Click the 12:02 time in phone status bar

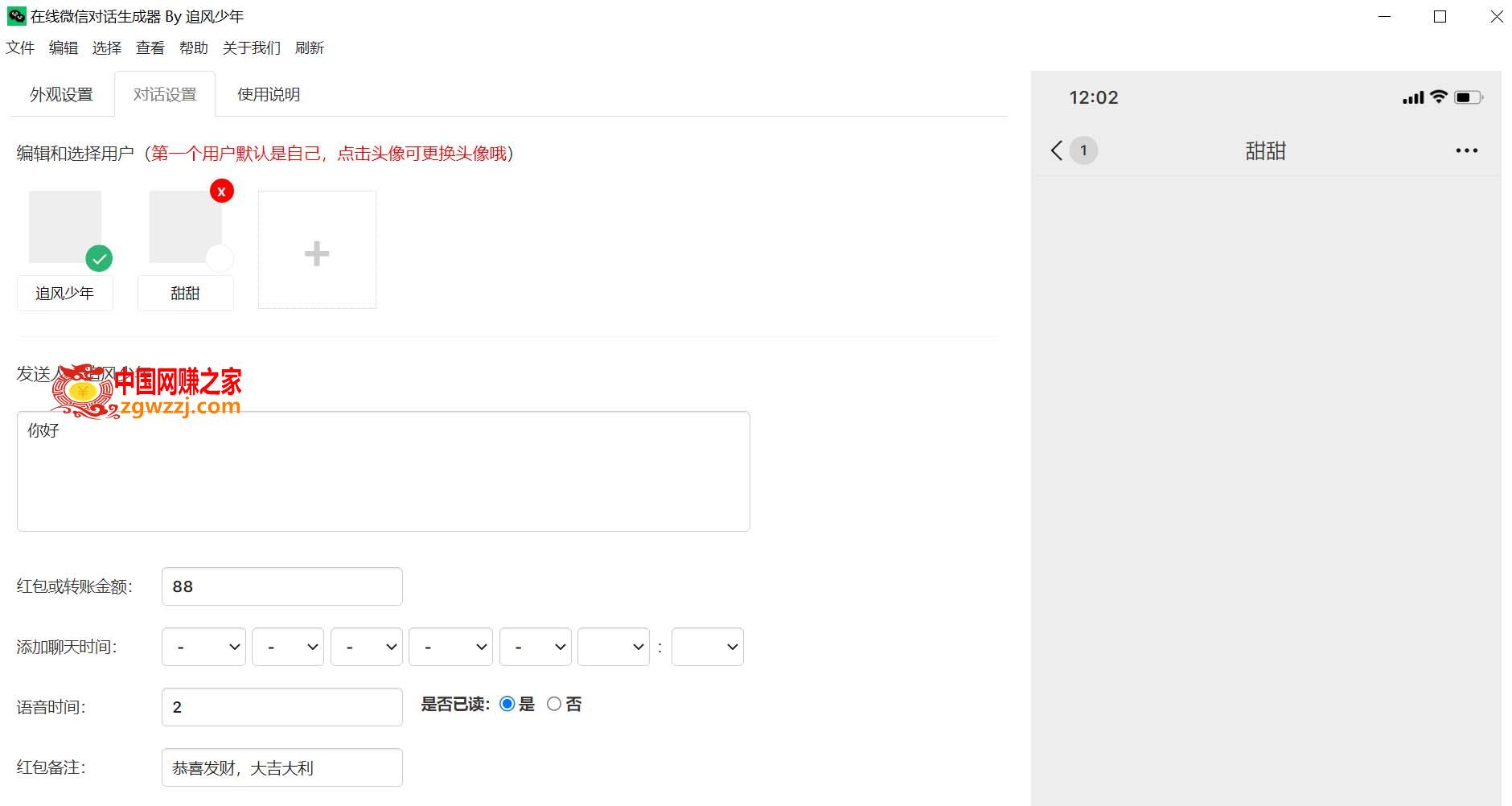click(x=1094, y=97)
